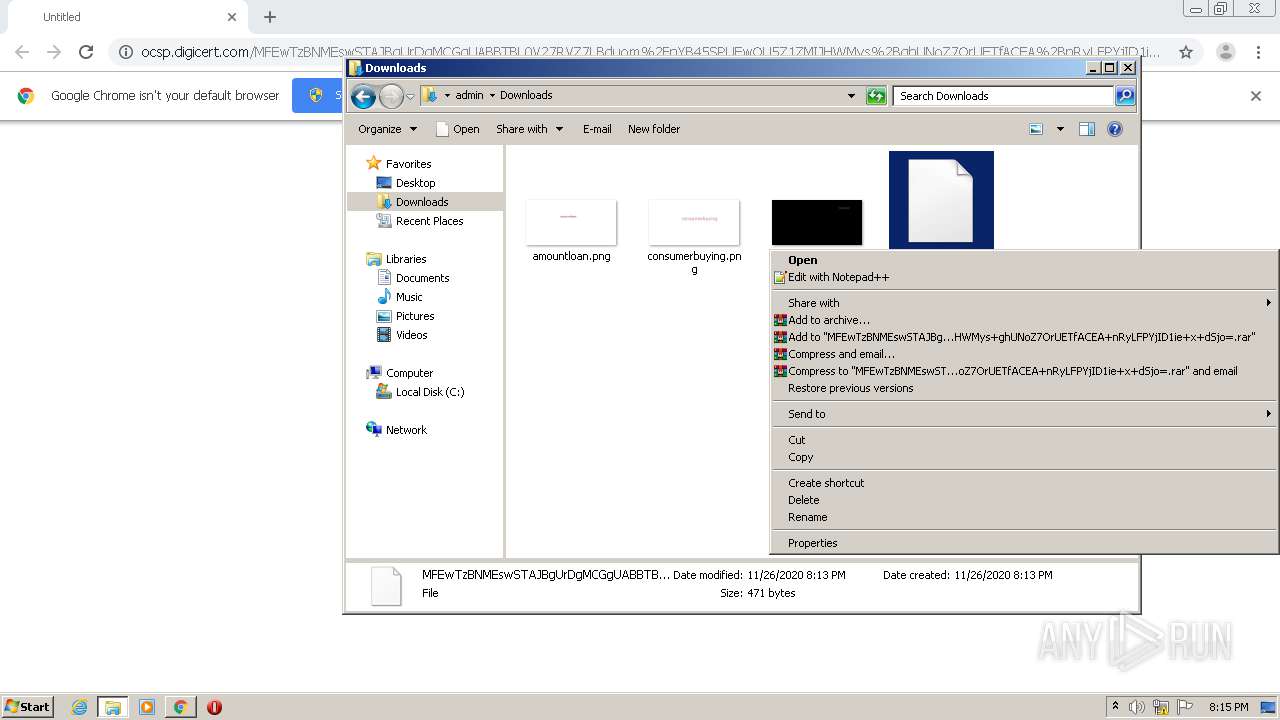1280x720 pixels.
Task: Launch Internet Explorer from taskbar
Action: [x=80, y=707]
